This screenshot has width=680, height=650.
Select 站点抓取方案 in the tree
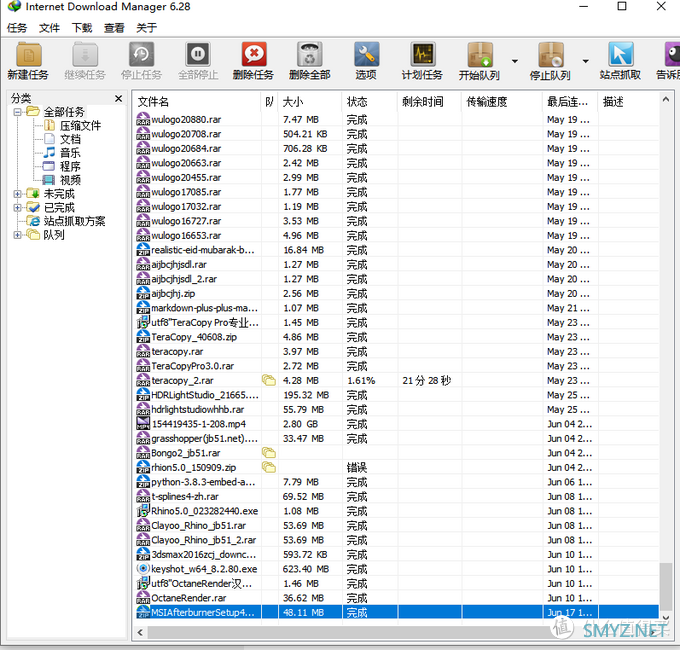tap(74, 221)
